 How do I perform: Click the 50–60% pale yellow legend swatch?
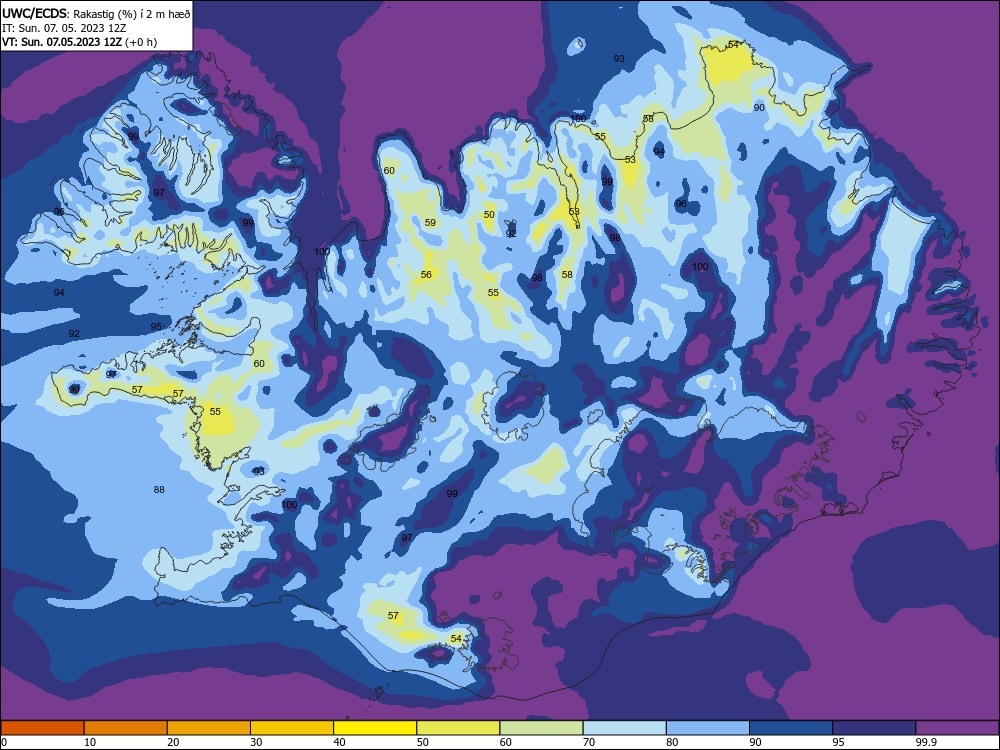click(459, 728)
